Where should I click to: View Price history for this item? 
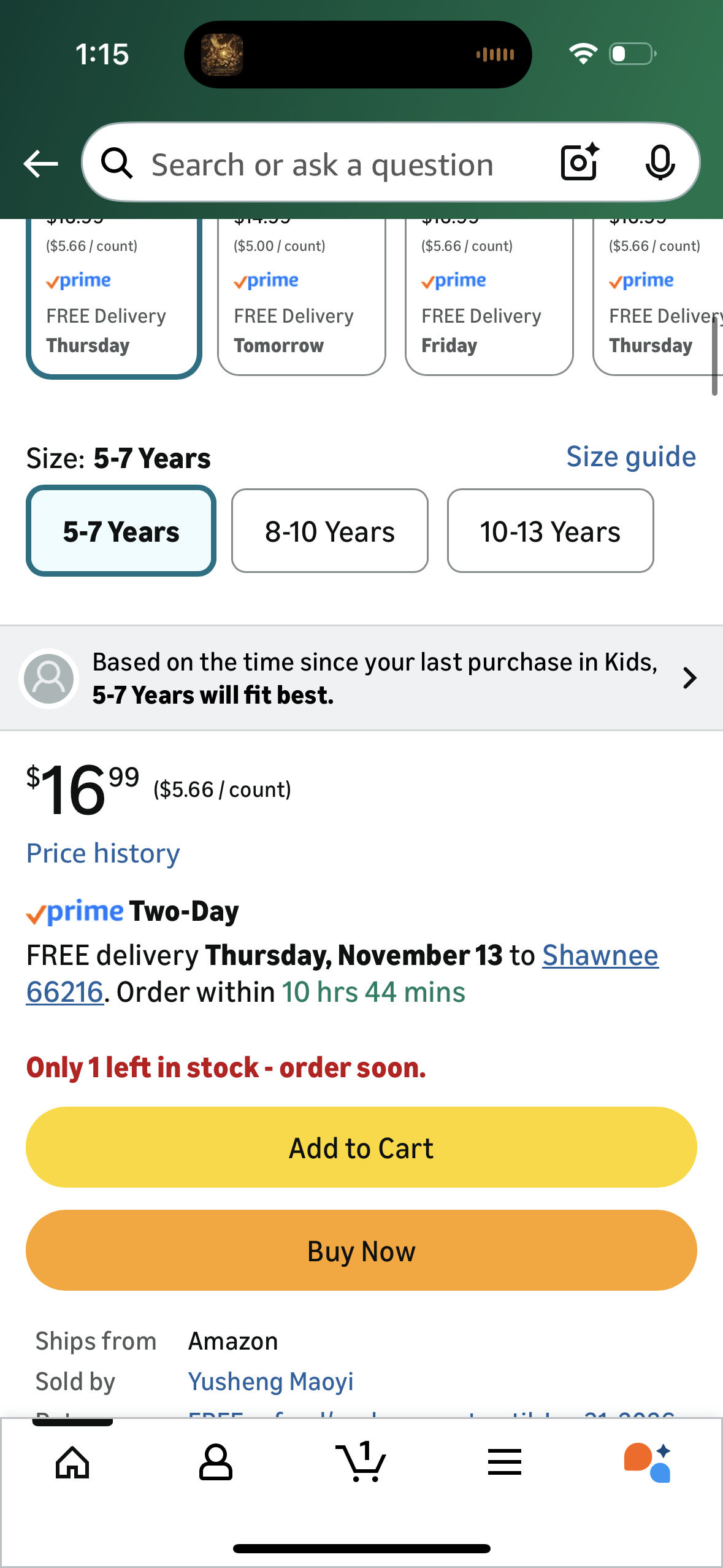click(102, 853)
